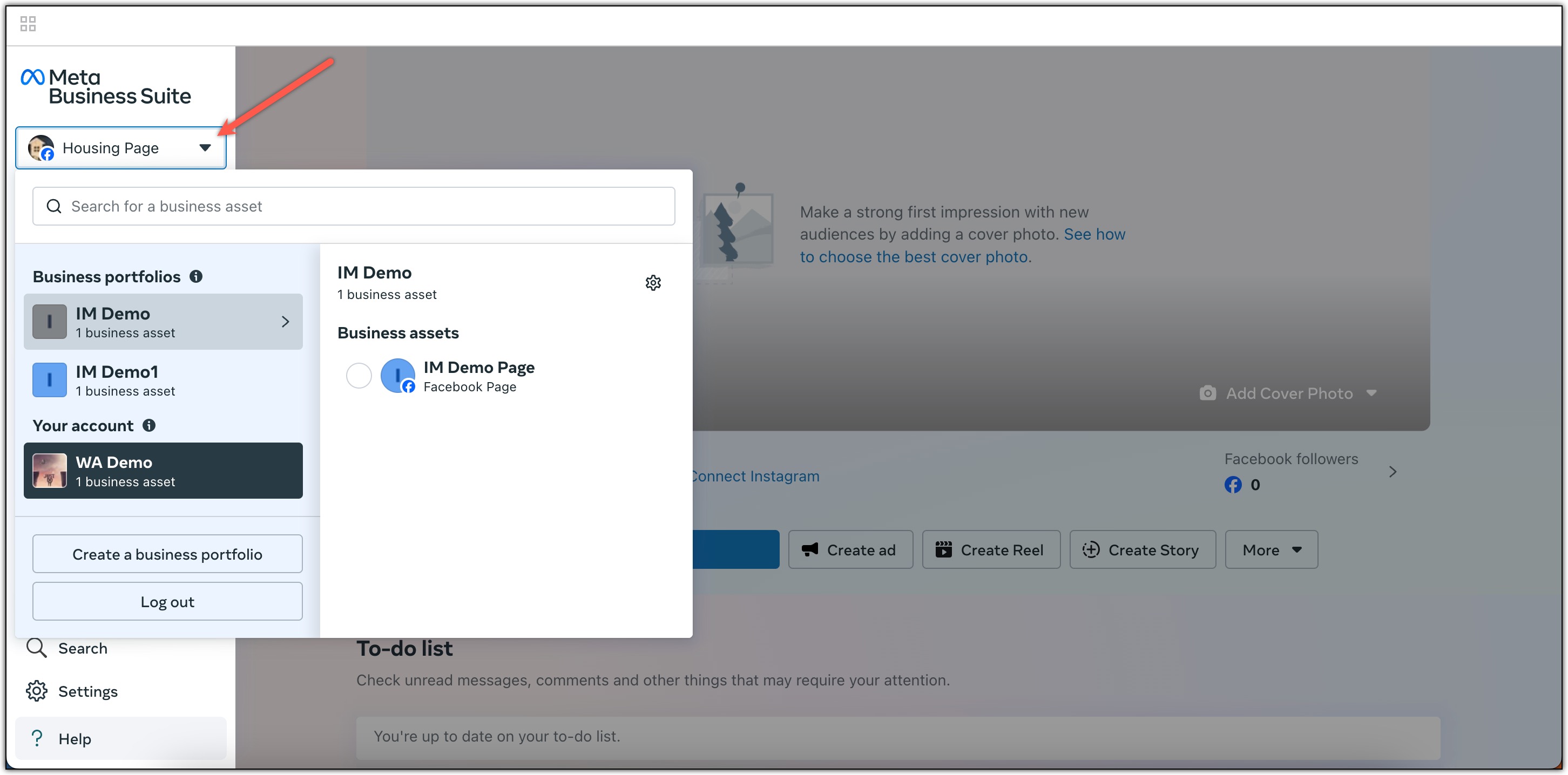Open Help in the sidebar
1568x775 pixels.
tap(120, 739)
